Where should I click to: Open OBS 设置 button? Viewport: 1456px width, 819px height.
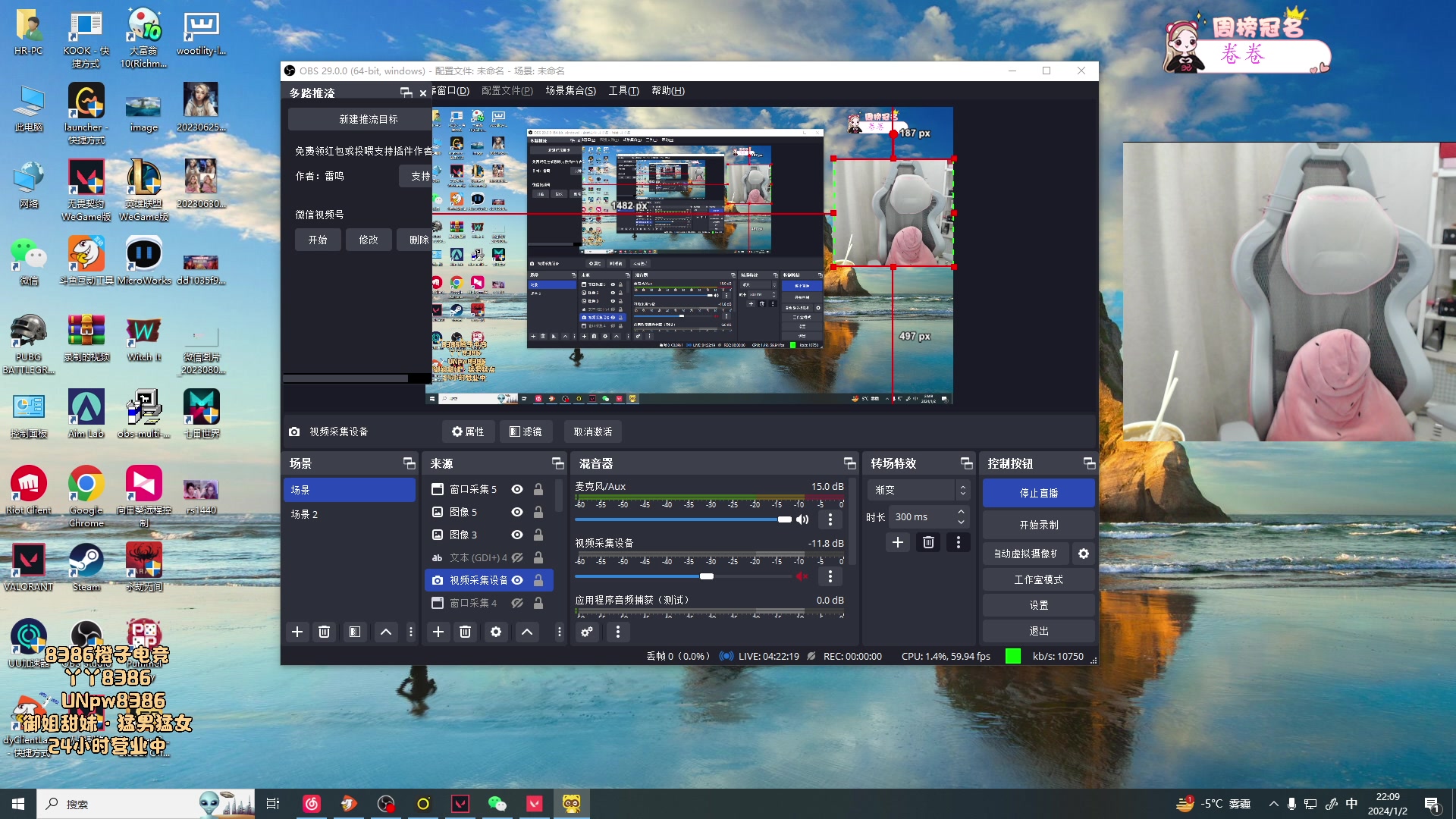click(1038, 605)
